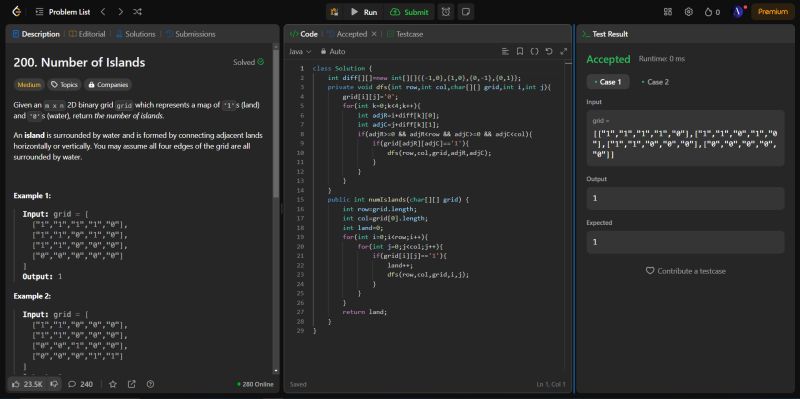This screenshot has height=399, width=800.
Task: Switch to the Description tab
Action: click(36, 34)
